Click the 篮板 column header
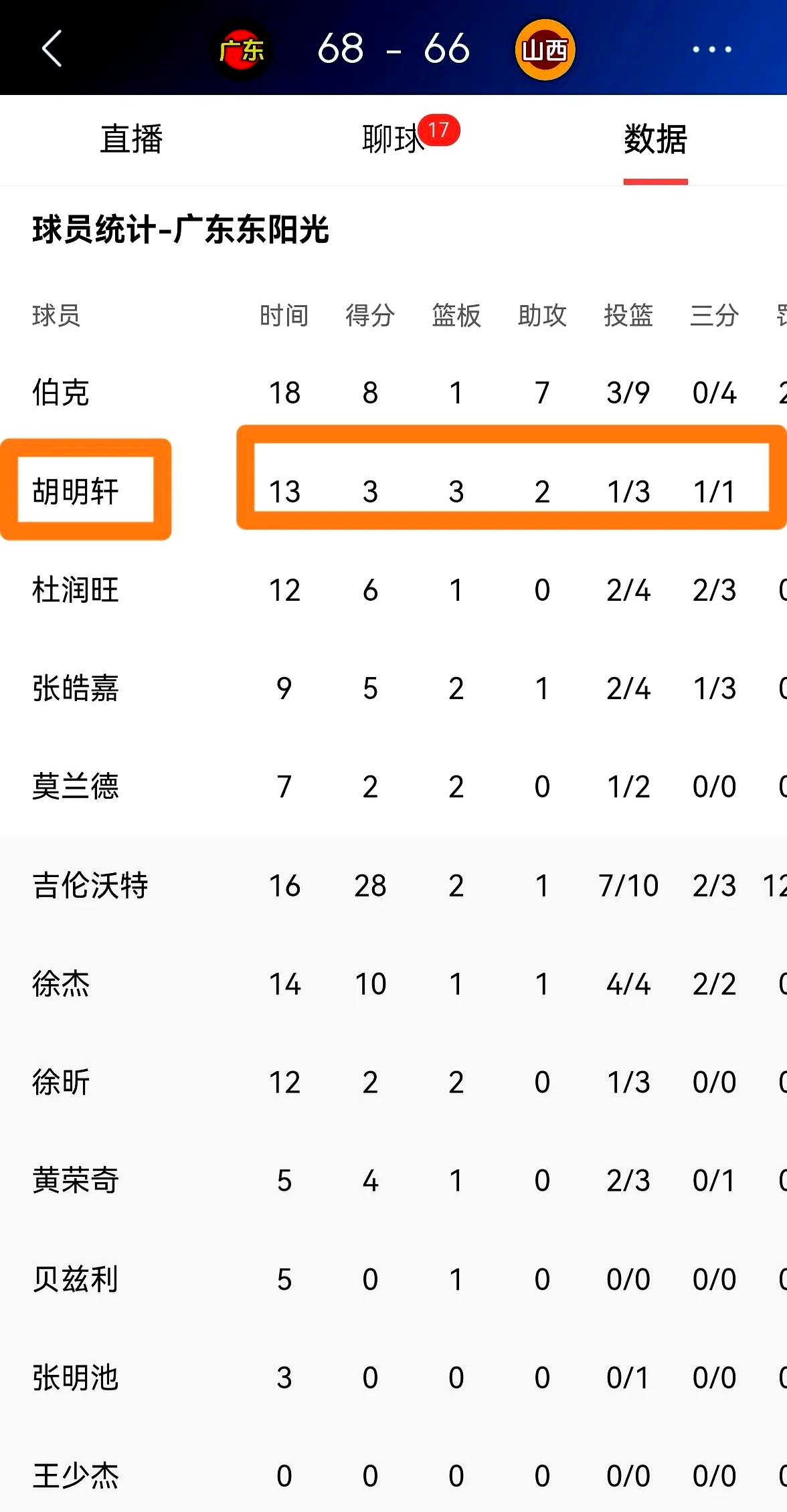The height and width of the screenshot is (1512, 787). [456, 315]
